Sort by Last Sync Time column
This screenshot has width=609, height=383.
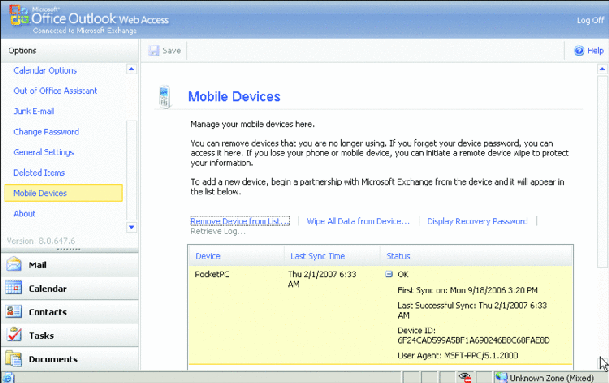tap(317, 256)
